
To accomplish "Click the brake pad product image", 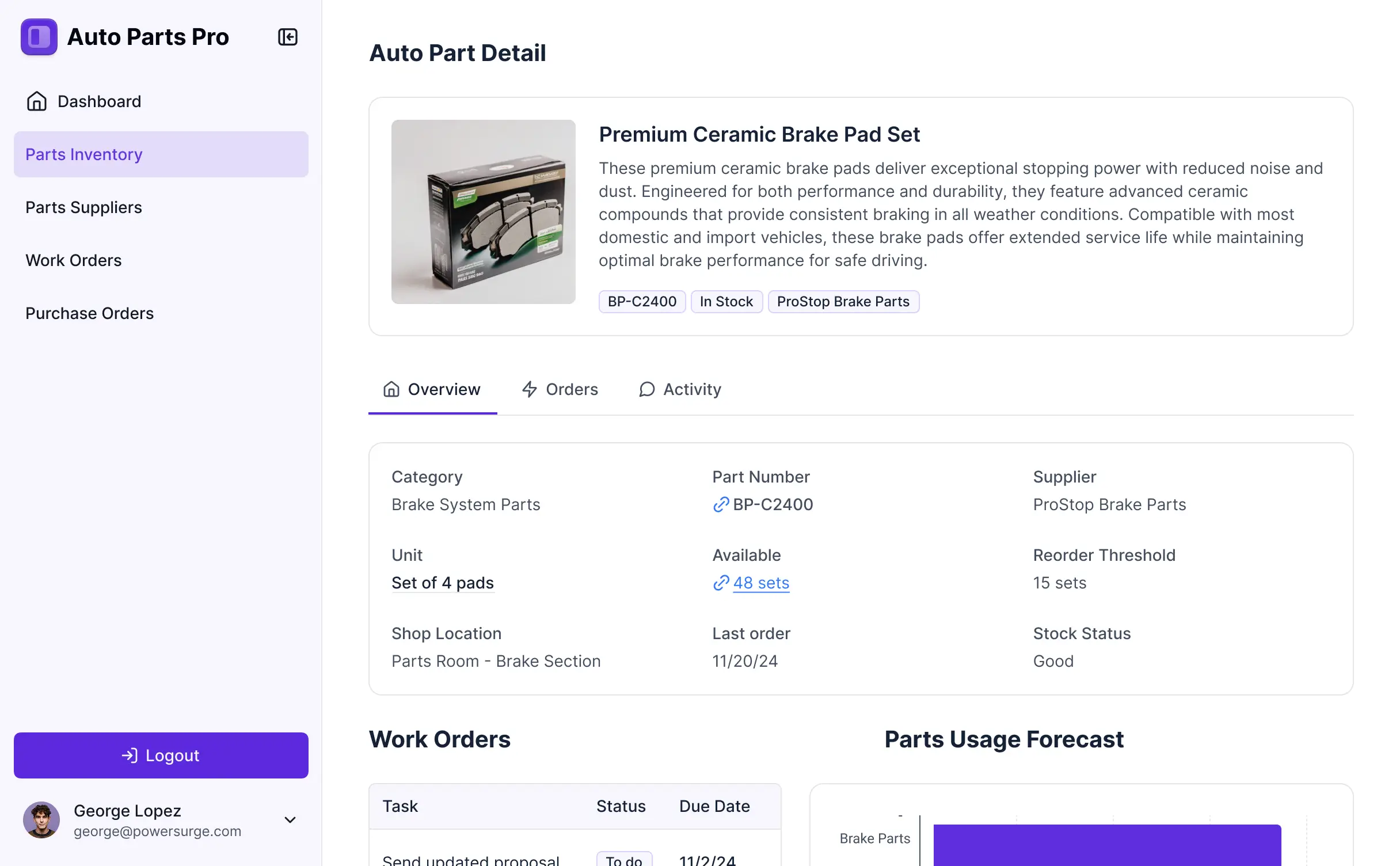I will pyautogui.click(x=484, y=212).
